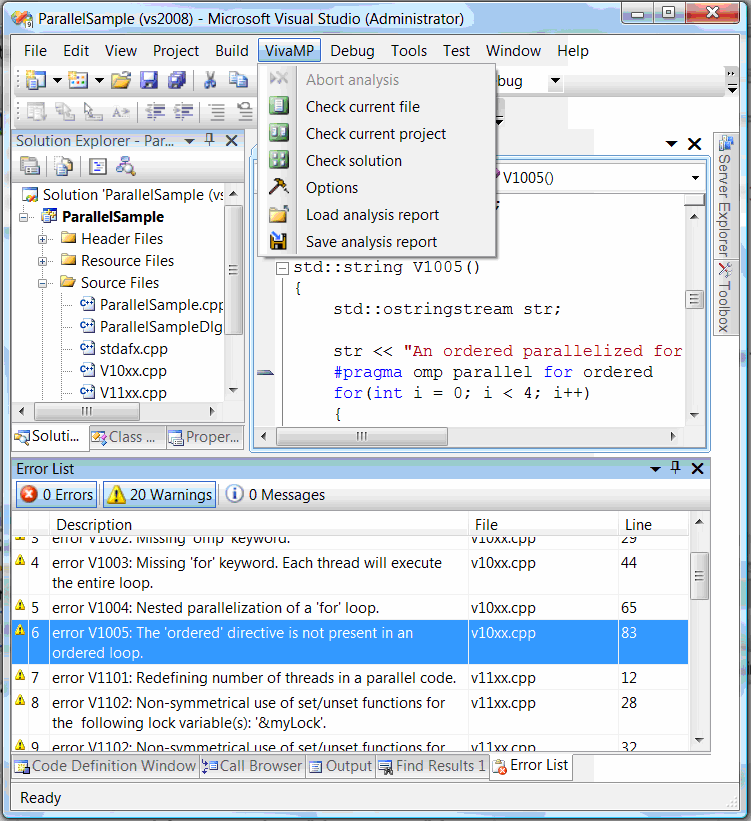Open Solution Explorer window position dropdown

coord(190,141)
